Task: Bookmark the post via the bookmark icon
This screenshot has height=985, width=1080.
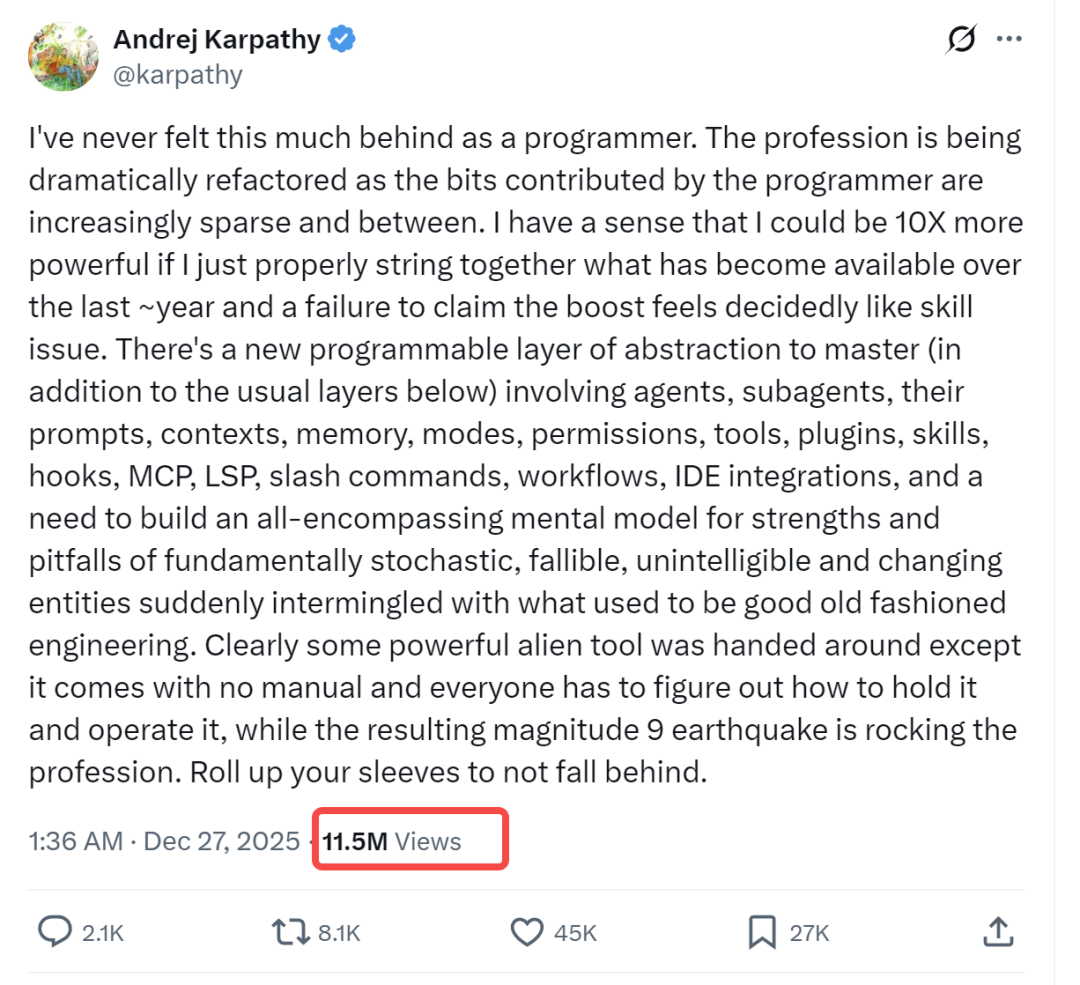Action: [x=763, y=932]
